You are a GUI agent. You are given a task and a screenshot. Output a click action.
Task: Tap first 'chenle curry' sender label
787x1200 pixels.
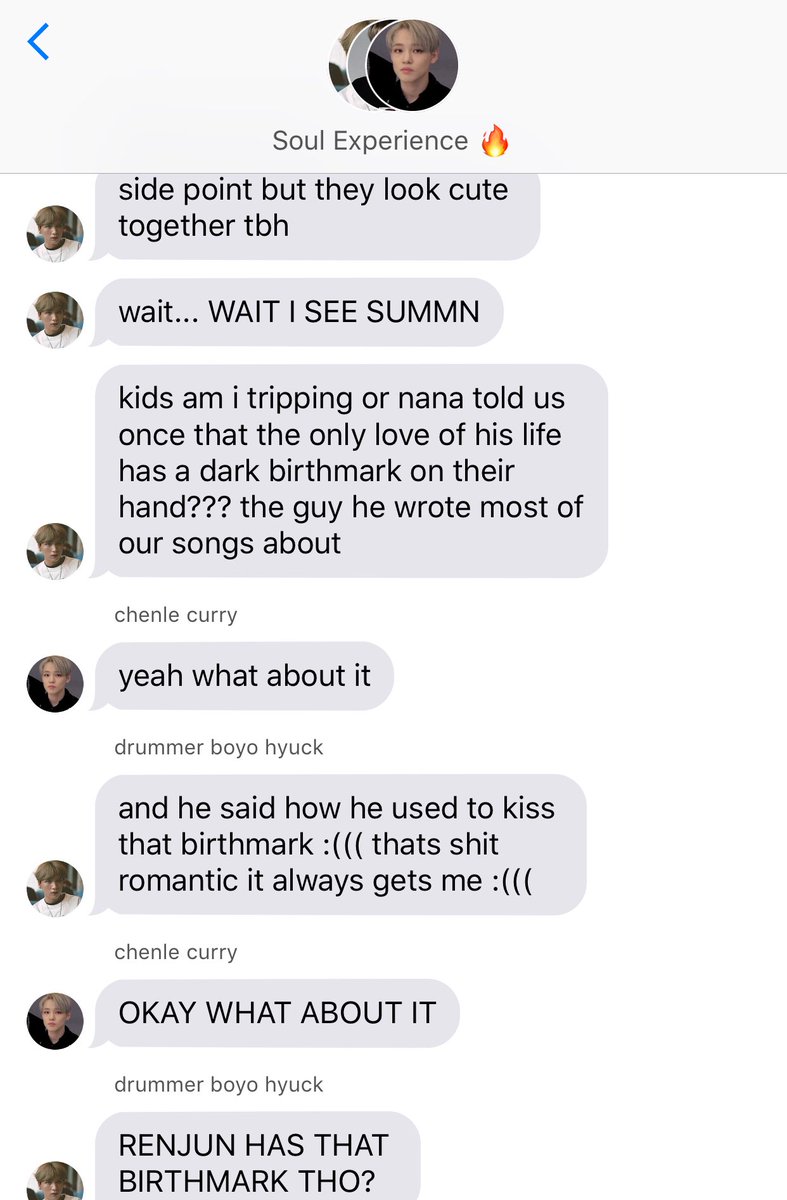point(176,615)
